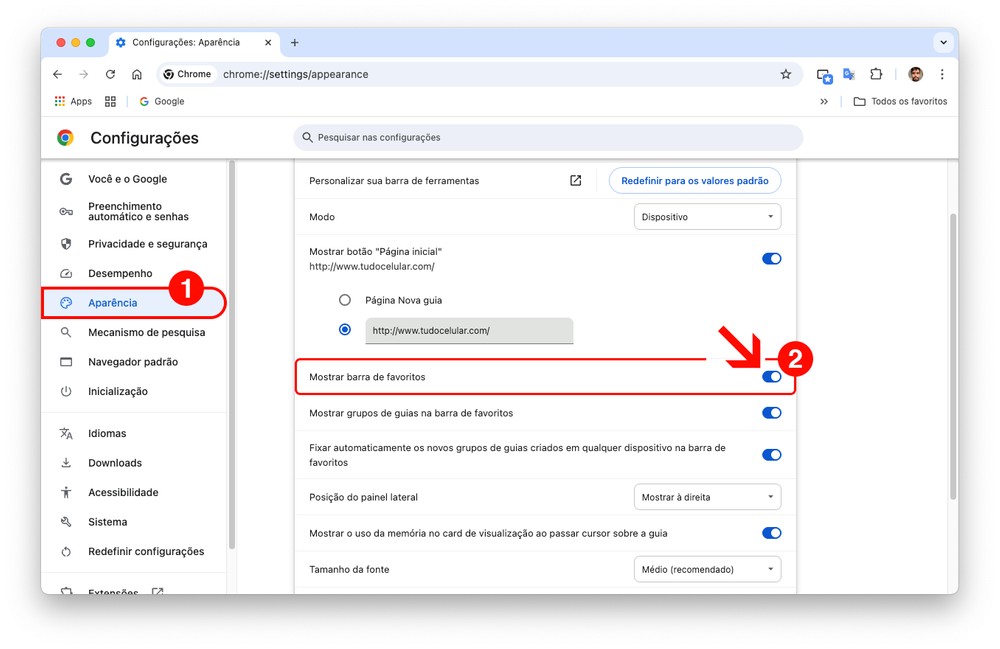Image resolution: width=1000 pixels, height=649 pixels.
Task: Click the Google Translate extension icon
Action: pos(849,74)
